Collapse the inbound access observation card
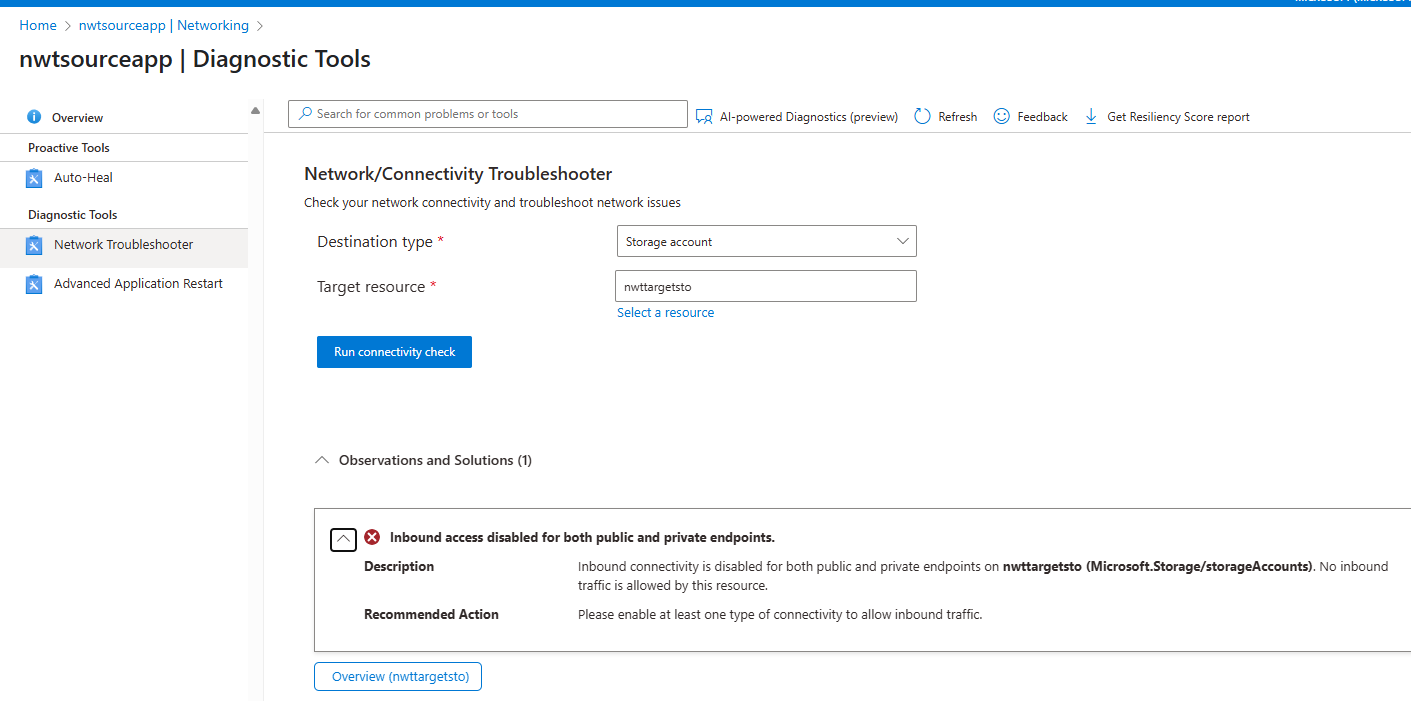Image resolution: width=1411 pixels, height=701 pixels. pos(343,539)
